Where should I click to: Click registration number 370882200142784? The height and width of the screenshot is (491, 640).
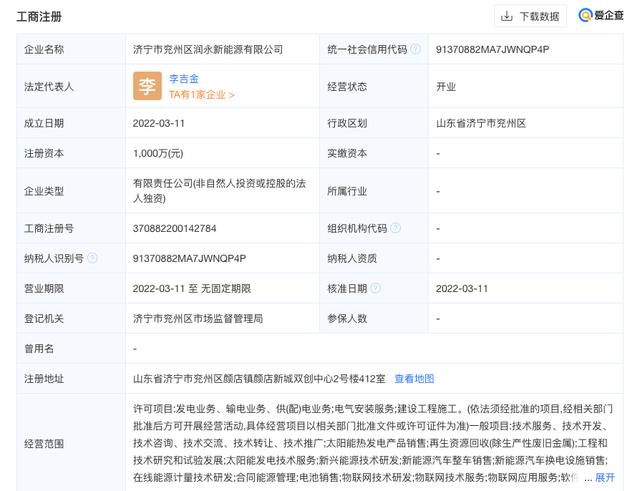point(175,228)
